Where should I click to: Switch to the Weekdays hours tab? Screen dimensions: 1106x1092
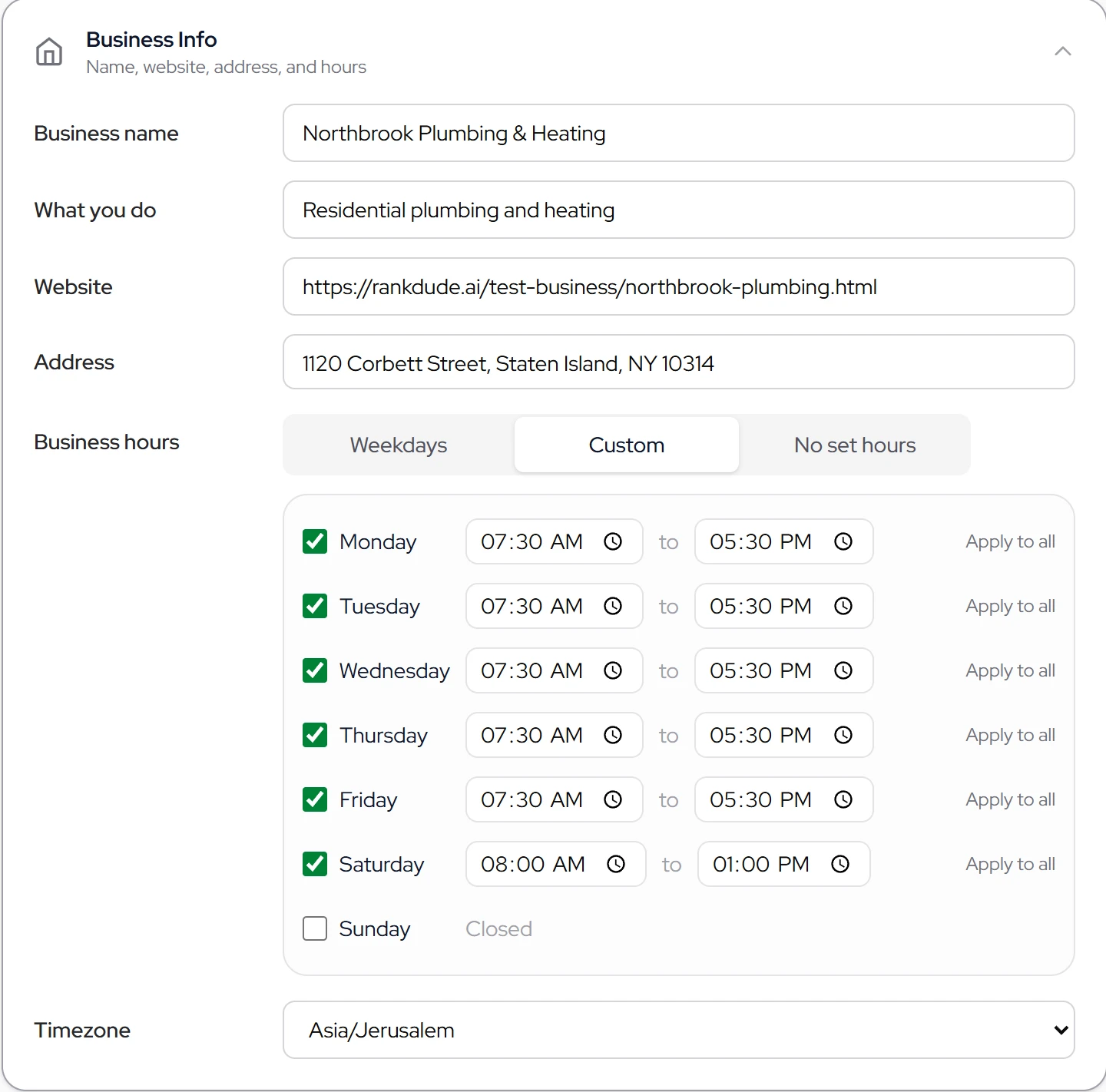tap(399, 445)
